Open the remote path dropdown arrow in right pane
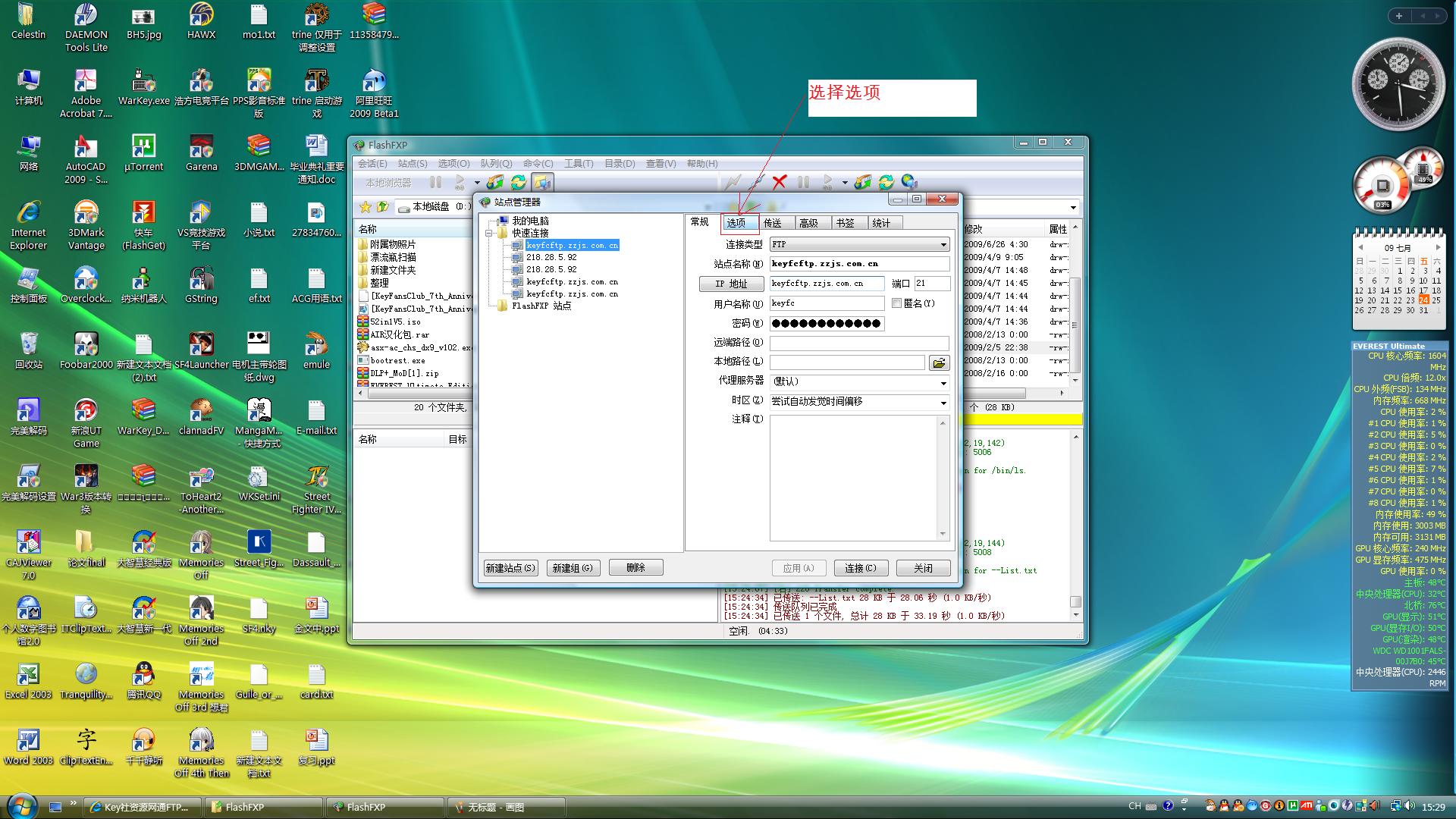Screen dimensions: 1456x819 point(1073,207)
